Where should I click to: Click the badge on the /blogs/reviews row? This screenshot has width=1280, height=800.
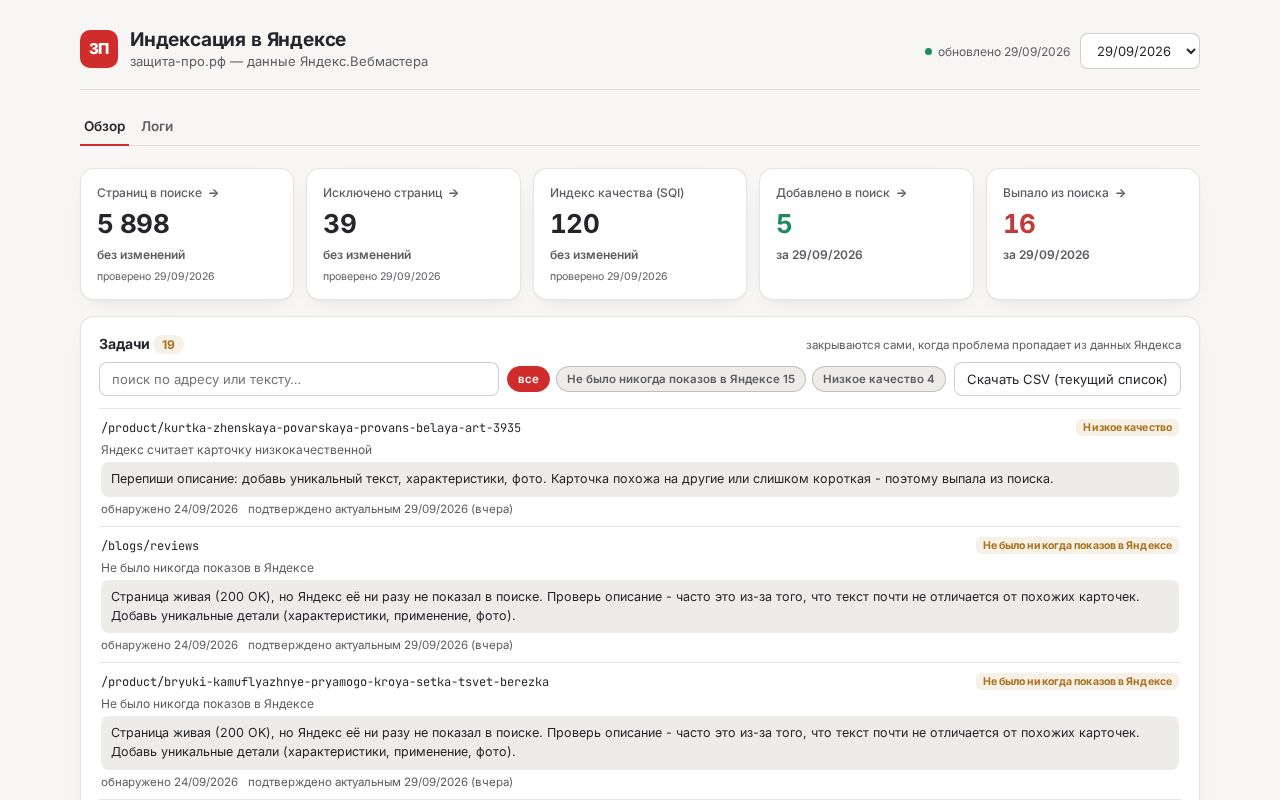[1077, 545]
